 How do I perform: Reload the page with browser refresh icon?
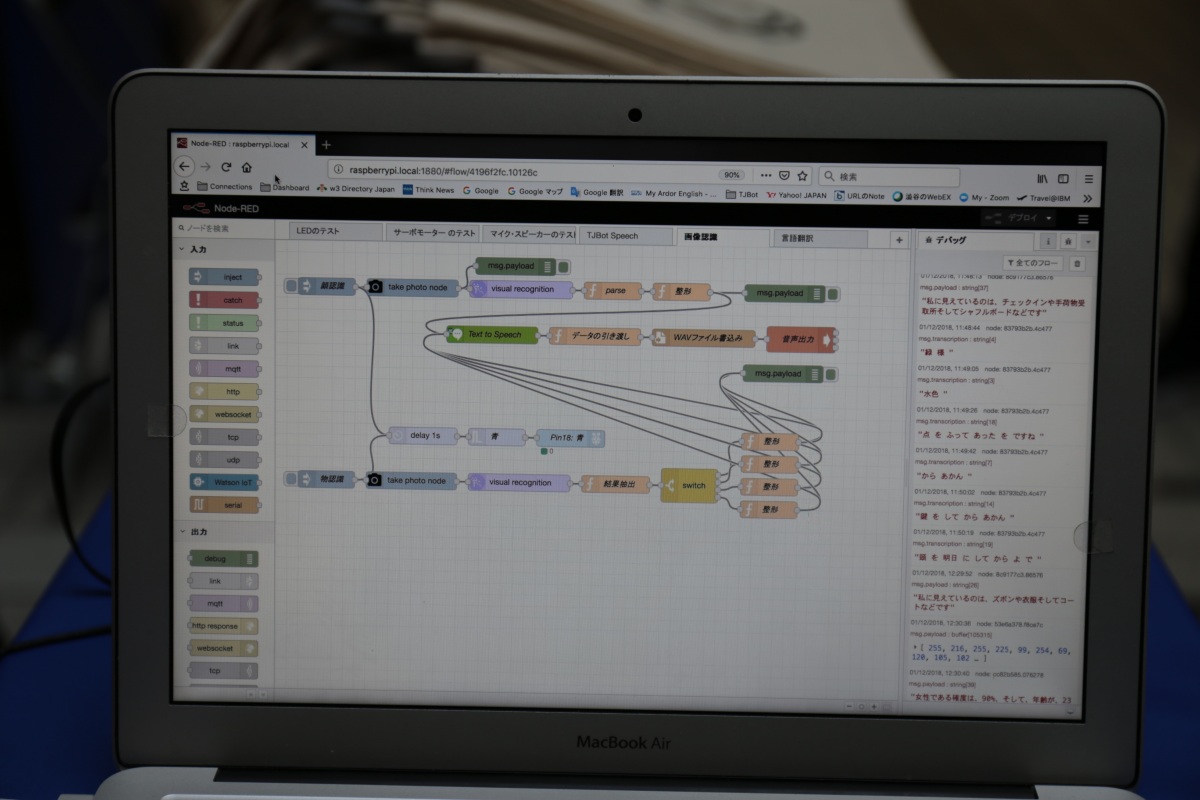(x=226, y=167)
